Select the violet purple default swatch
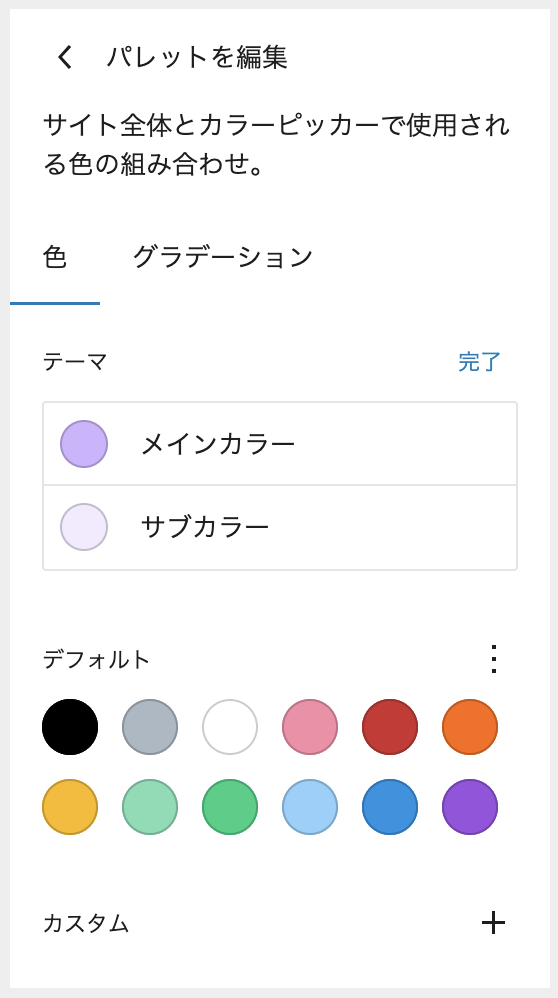This screenshot has height=998, width=558. (x=470, y=807)
